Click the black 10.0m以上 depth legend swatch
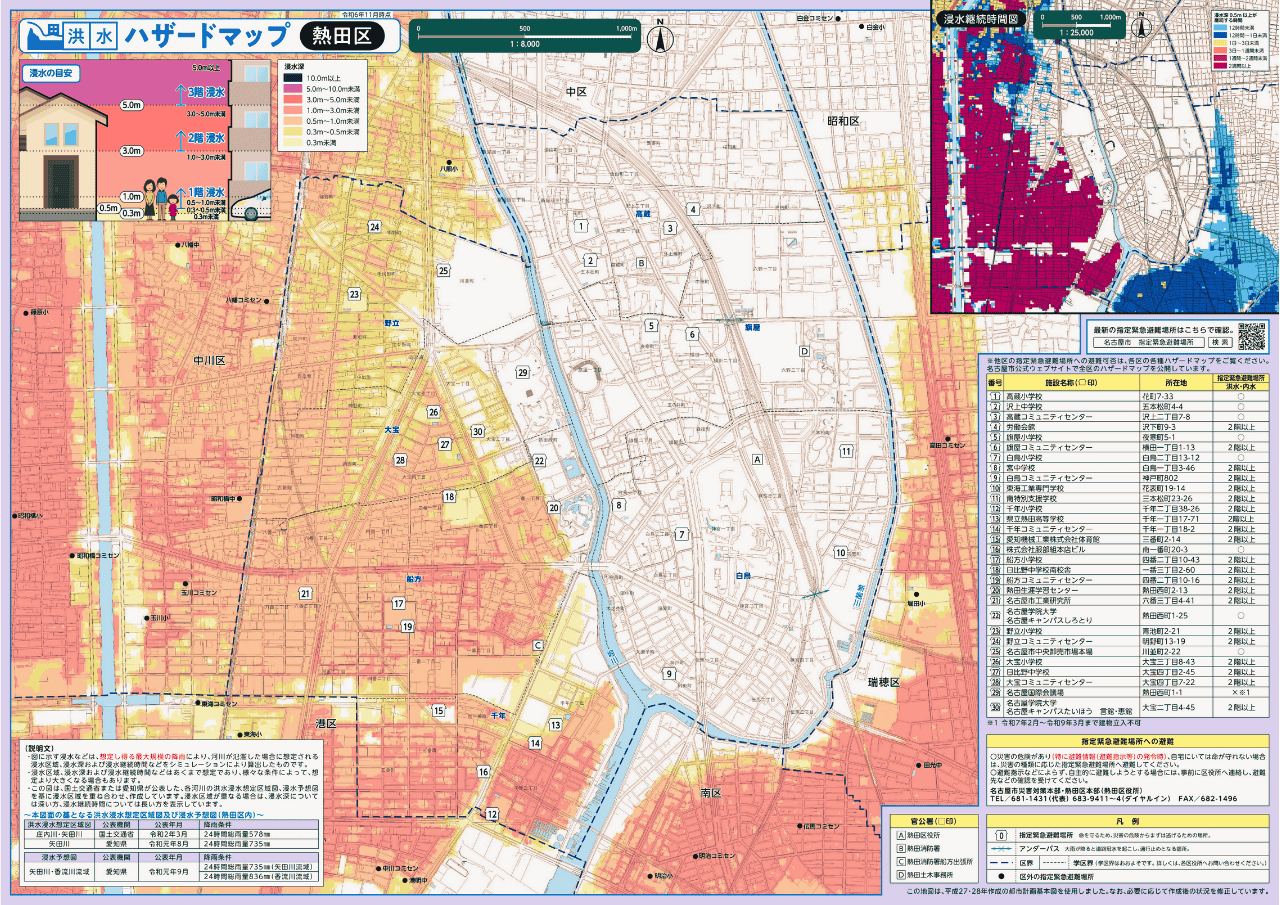 tap(291, 77)
